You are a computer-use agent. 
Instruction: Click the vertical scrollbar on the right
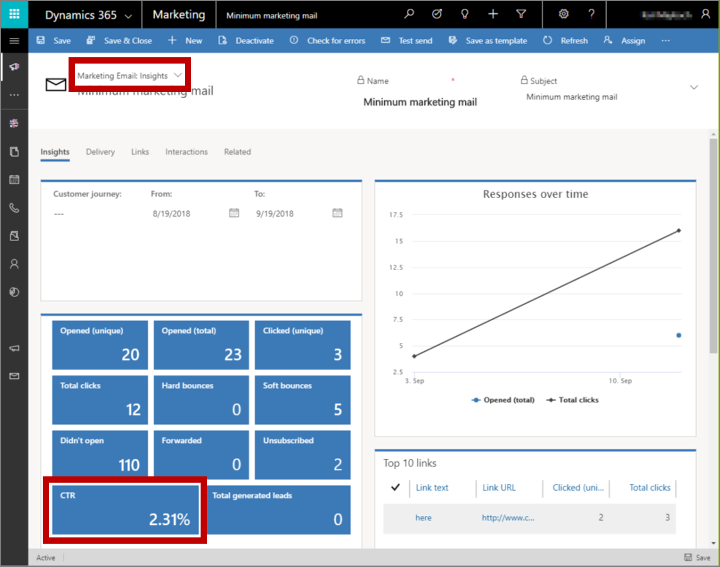[713, 250]
